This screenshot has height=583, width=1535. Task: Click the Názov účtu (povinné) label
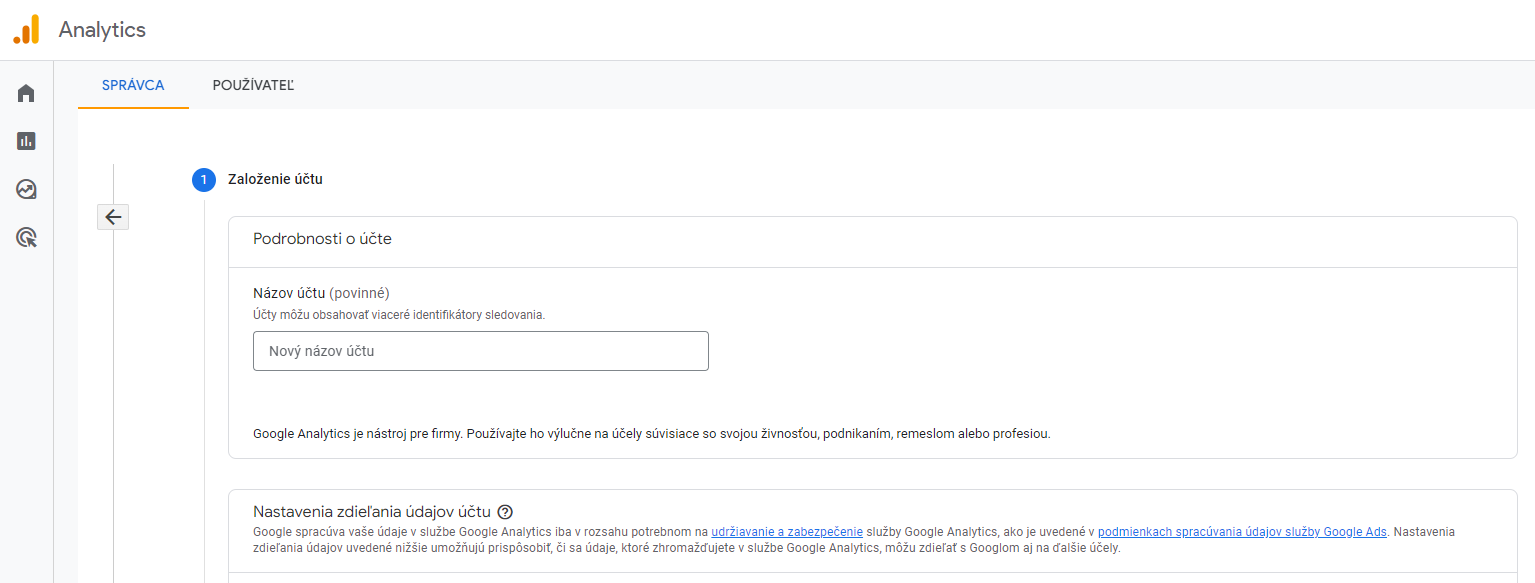pyautogui.click(x=321, y=293)
